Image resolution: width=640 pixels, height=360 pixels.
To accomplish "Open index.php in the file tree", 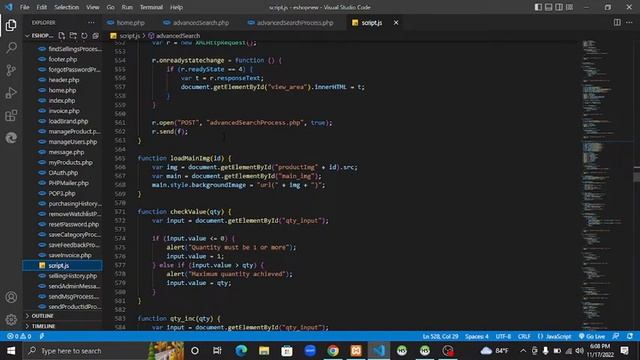I will tap(62, 100).
